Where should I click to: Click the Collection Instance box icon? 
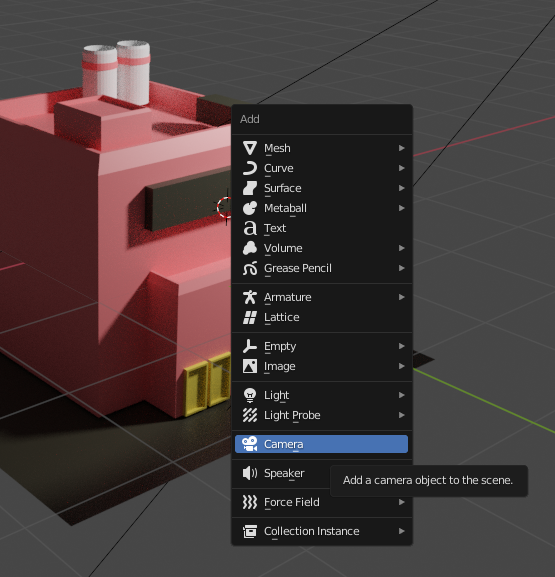(x=250, y=531)
